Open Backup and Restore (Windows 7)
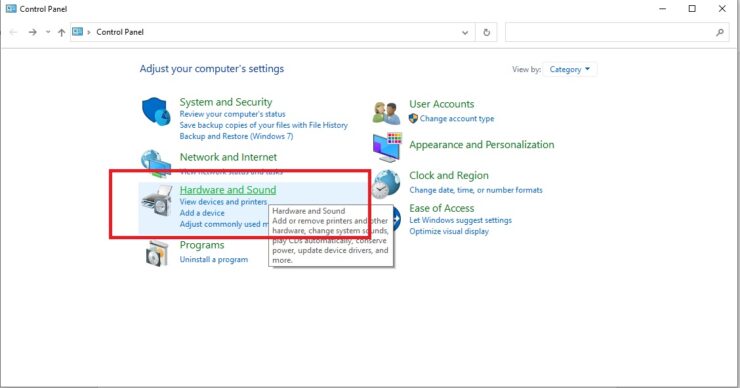 pos(236,136)
